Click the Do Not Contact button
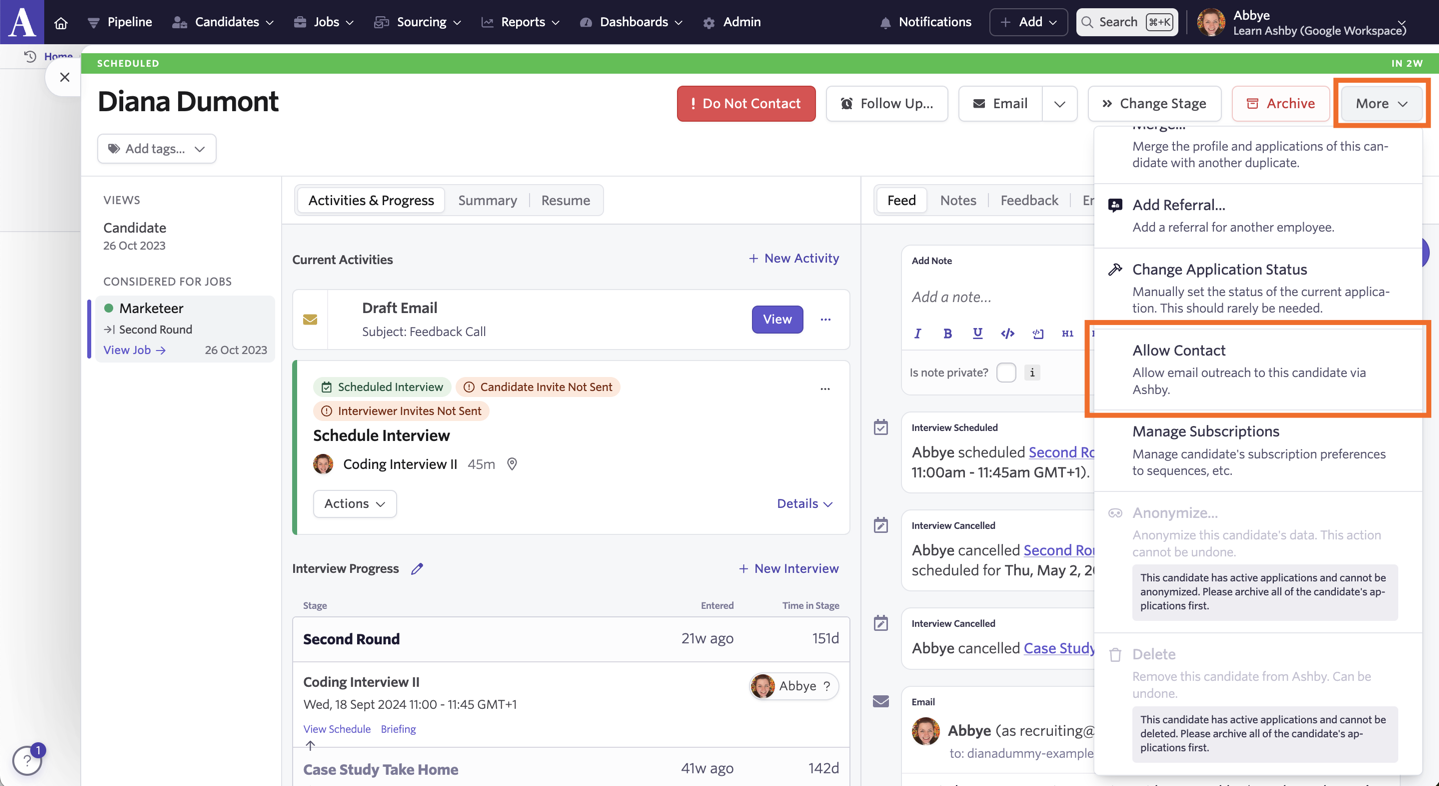Viewport: 1439px width, 786px height. click(x=746, y=104)
